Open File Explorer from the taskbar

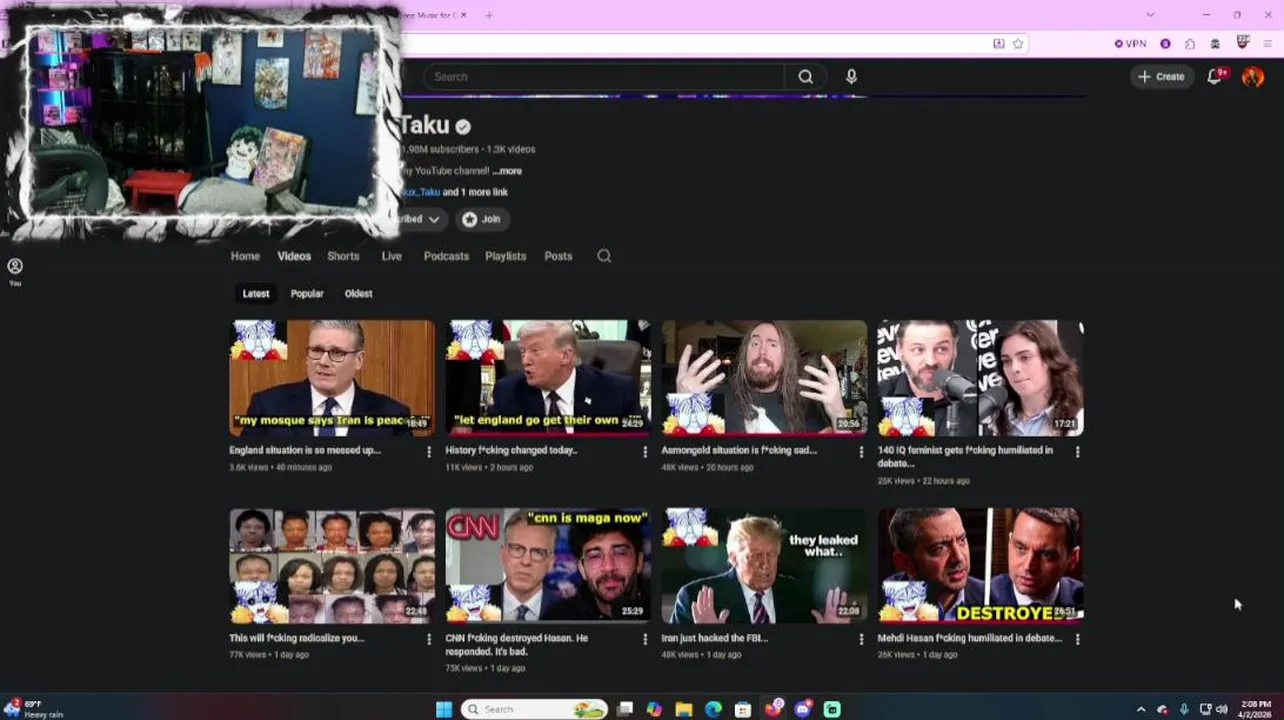tap(684, 710)
